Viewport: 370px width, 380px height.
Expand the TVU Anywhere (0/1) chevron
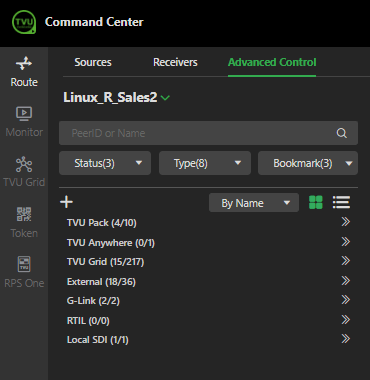tap(346, 241)
